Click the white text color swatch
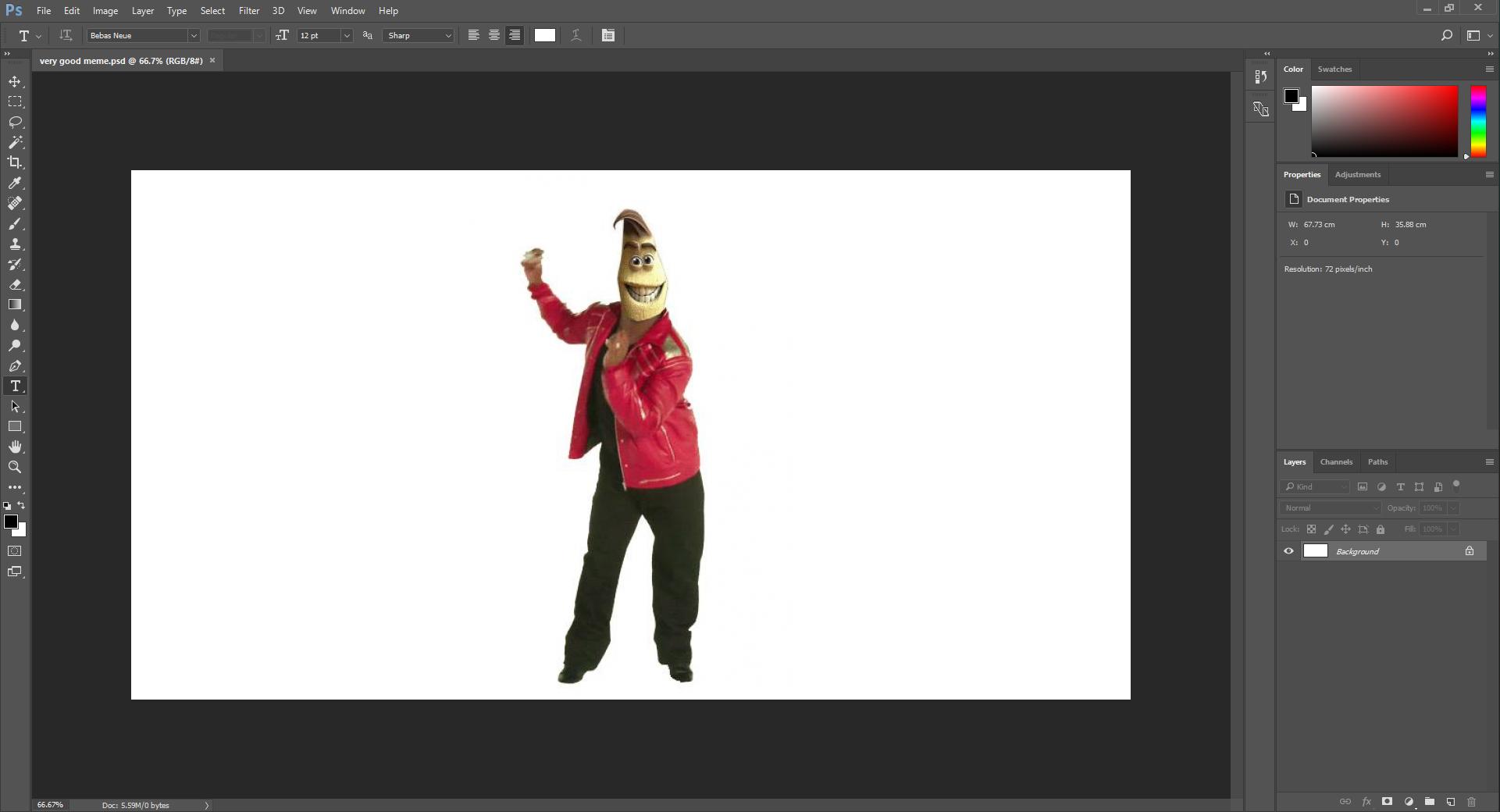The image size is (1500, 812). click(x=544, y=35)
